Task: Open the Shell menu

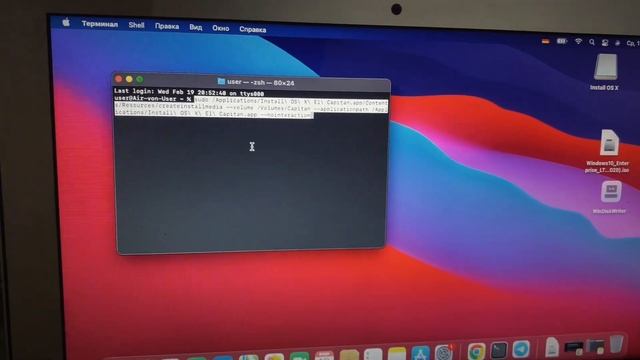Action: (x=136, y=25)
